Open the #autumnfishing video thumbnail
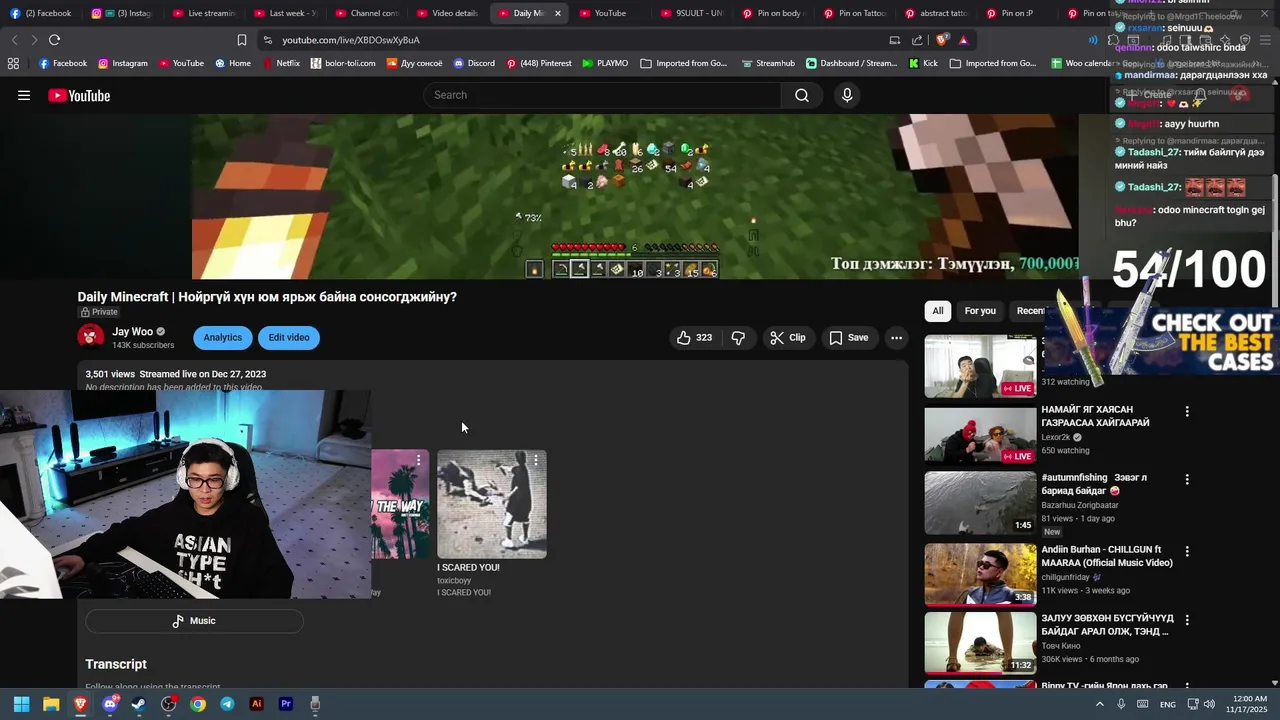Viewport: 1280px width, 720px height. point(980,503)
